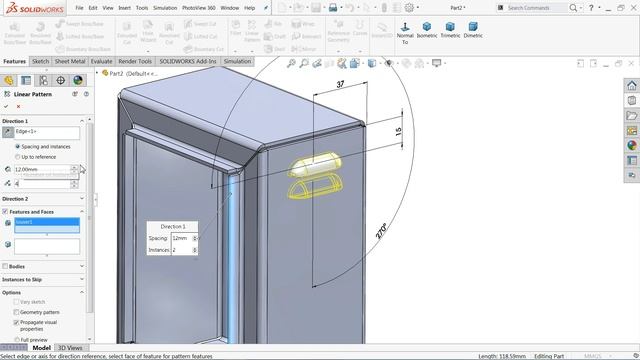Cancel Linear Pattern with red X

click(18, 107)
